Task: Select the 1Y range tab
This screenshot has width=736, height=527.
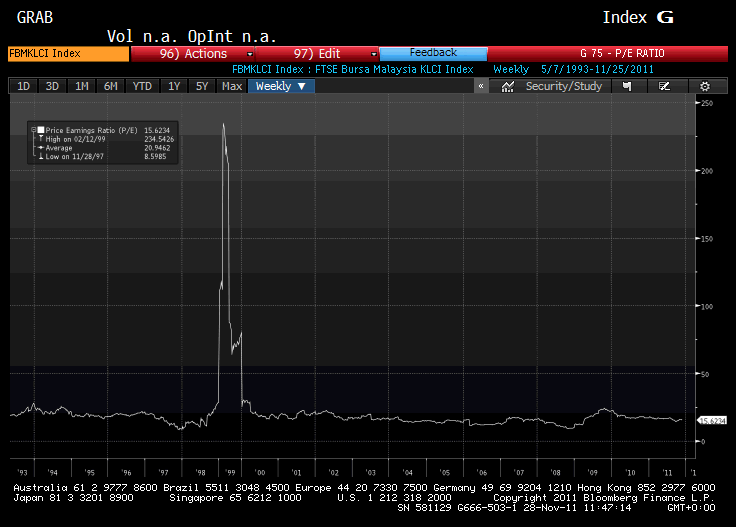Action: (x=174, y=86)
